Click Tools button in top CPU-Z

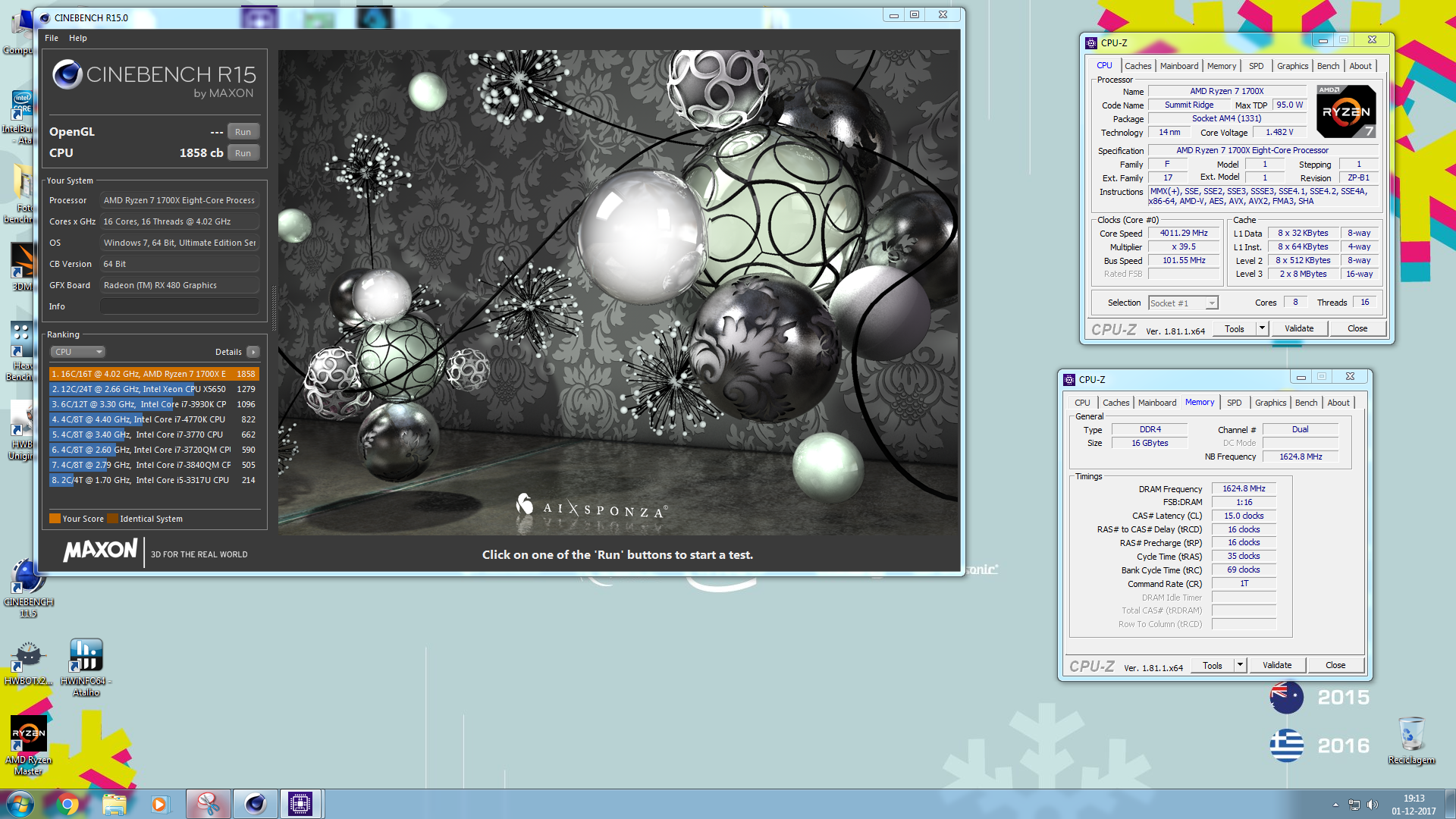tap(1235, 329)
